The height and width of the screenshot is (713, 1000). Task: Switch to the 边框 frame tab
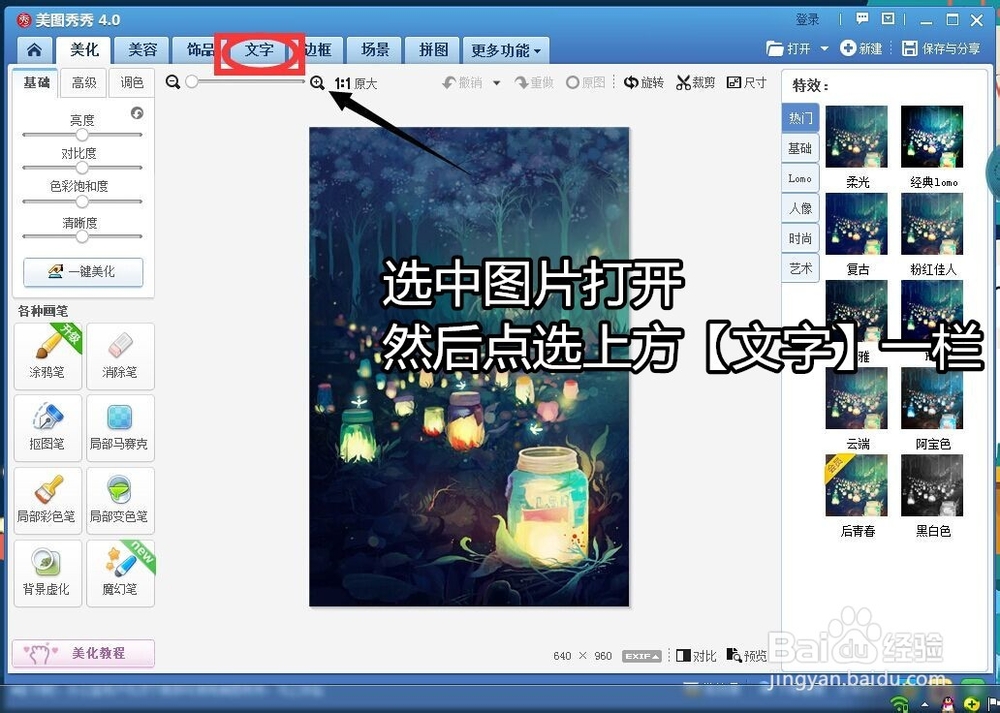pos(318,50)
